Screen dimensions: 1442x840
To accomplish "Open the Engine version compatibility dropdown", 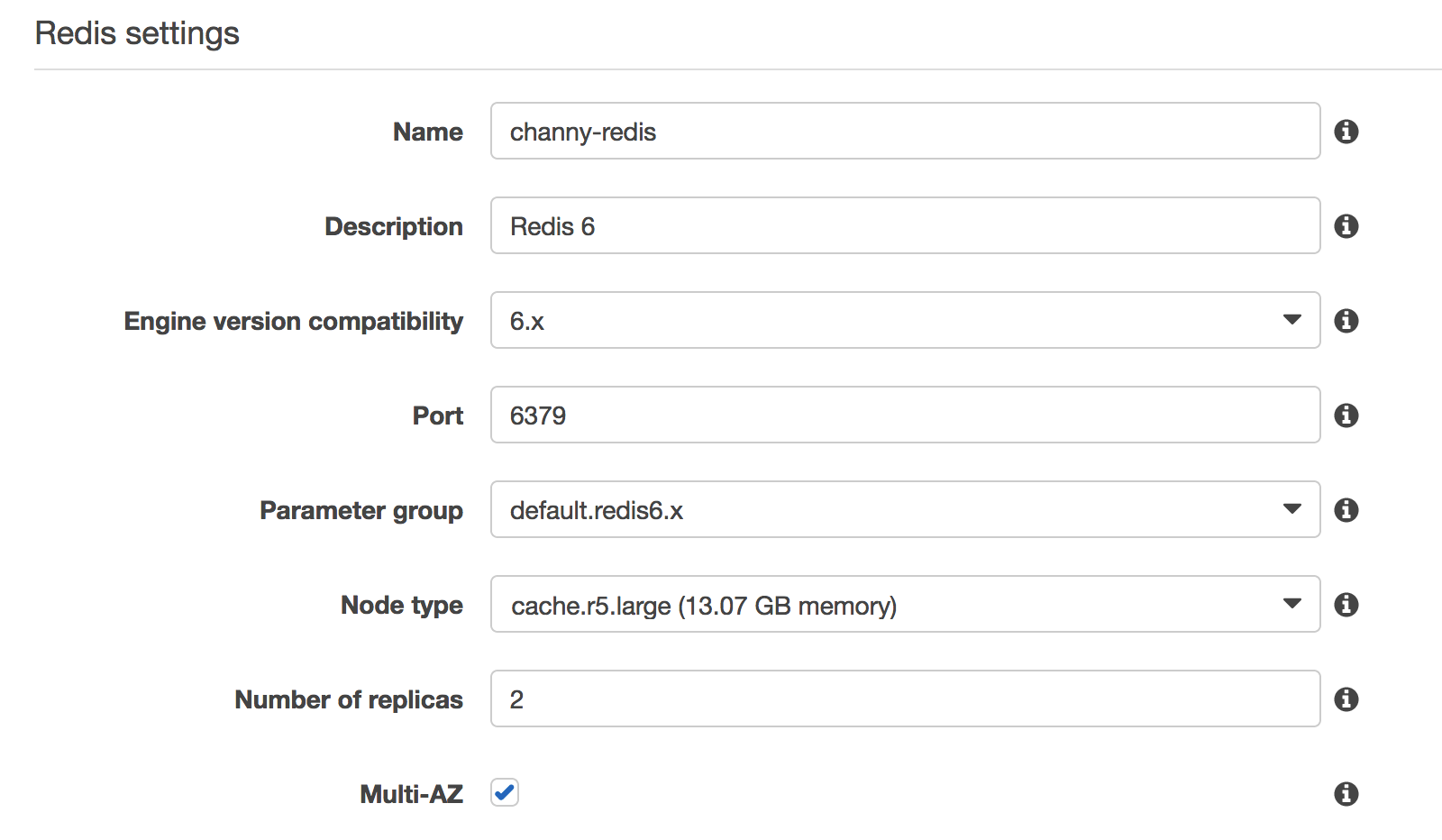I will (x=906, y=320).
